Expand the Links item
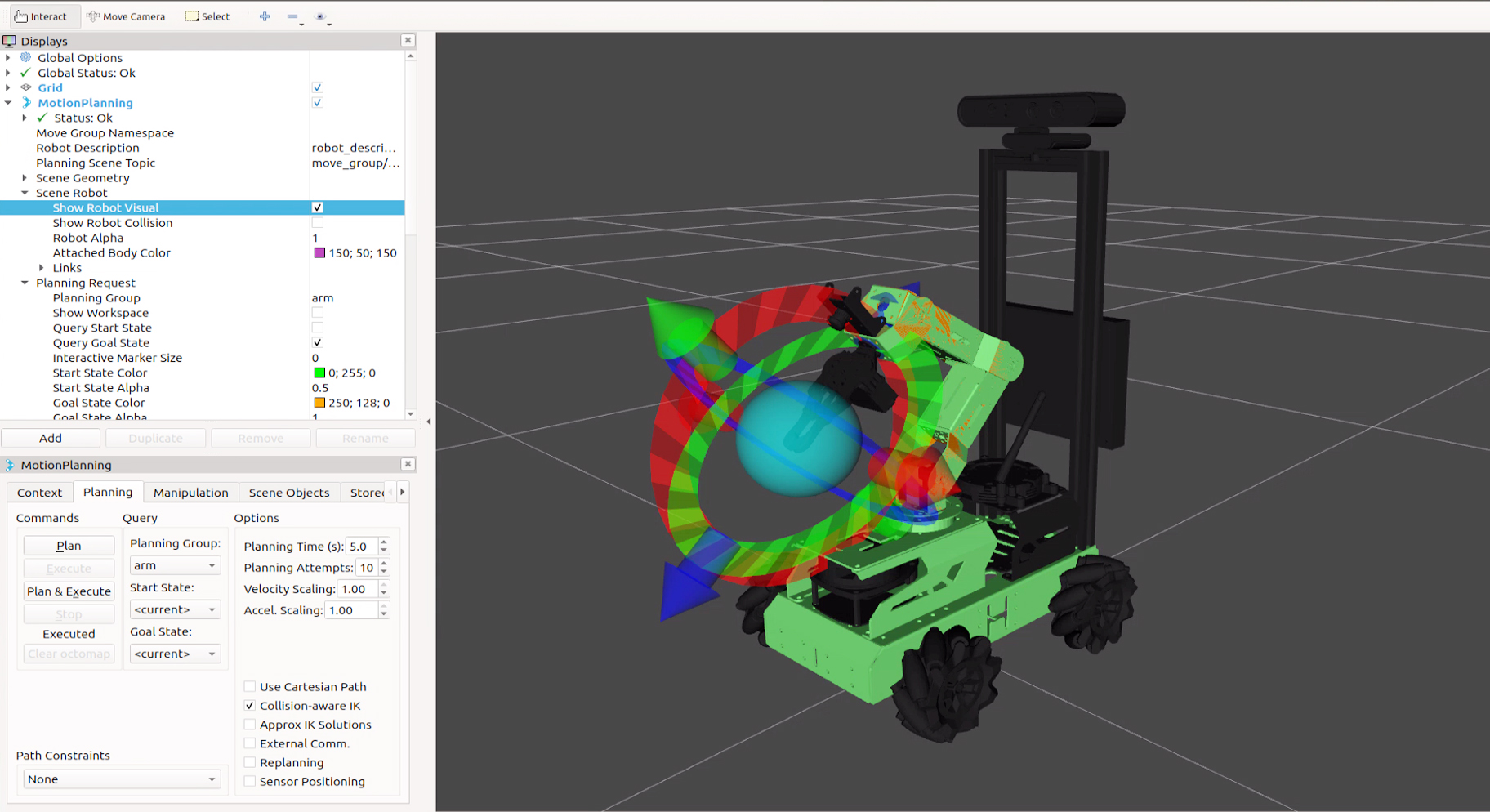 42,267
